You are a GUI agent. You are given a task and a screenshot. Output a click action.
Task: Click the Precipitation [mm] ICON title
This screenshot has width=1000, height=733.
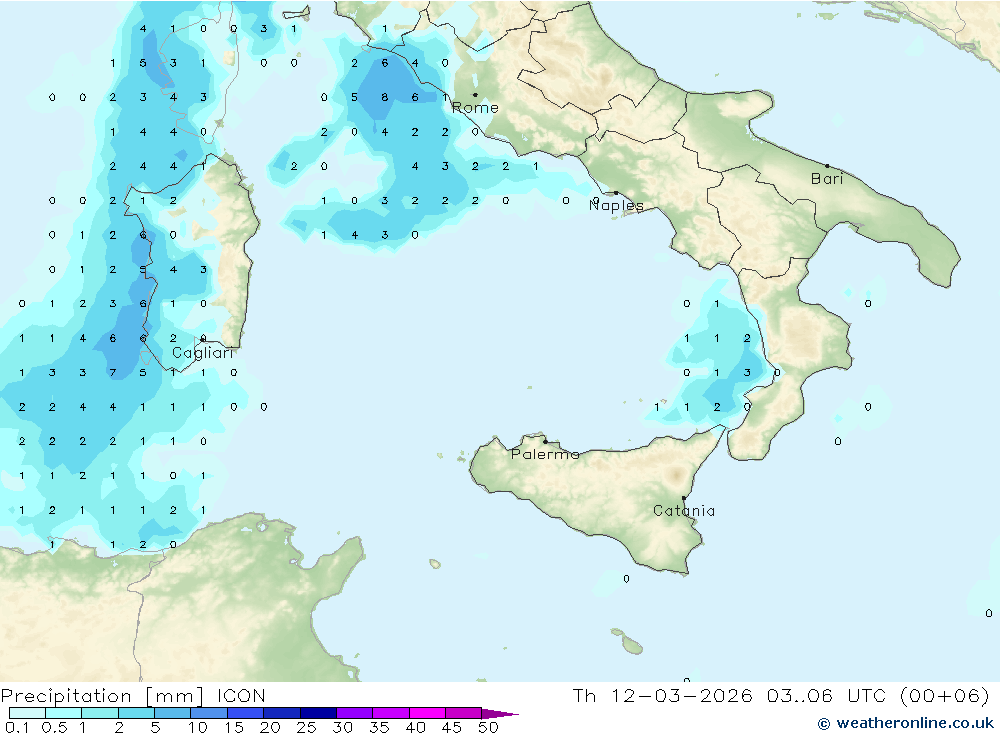pyautogui.click(x=133, y=695)
